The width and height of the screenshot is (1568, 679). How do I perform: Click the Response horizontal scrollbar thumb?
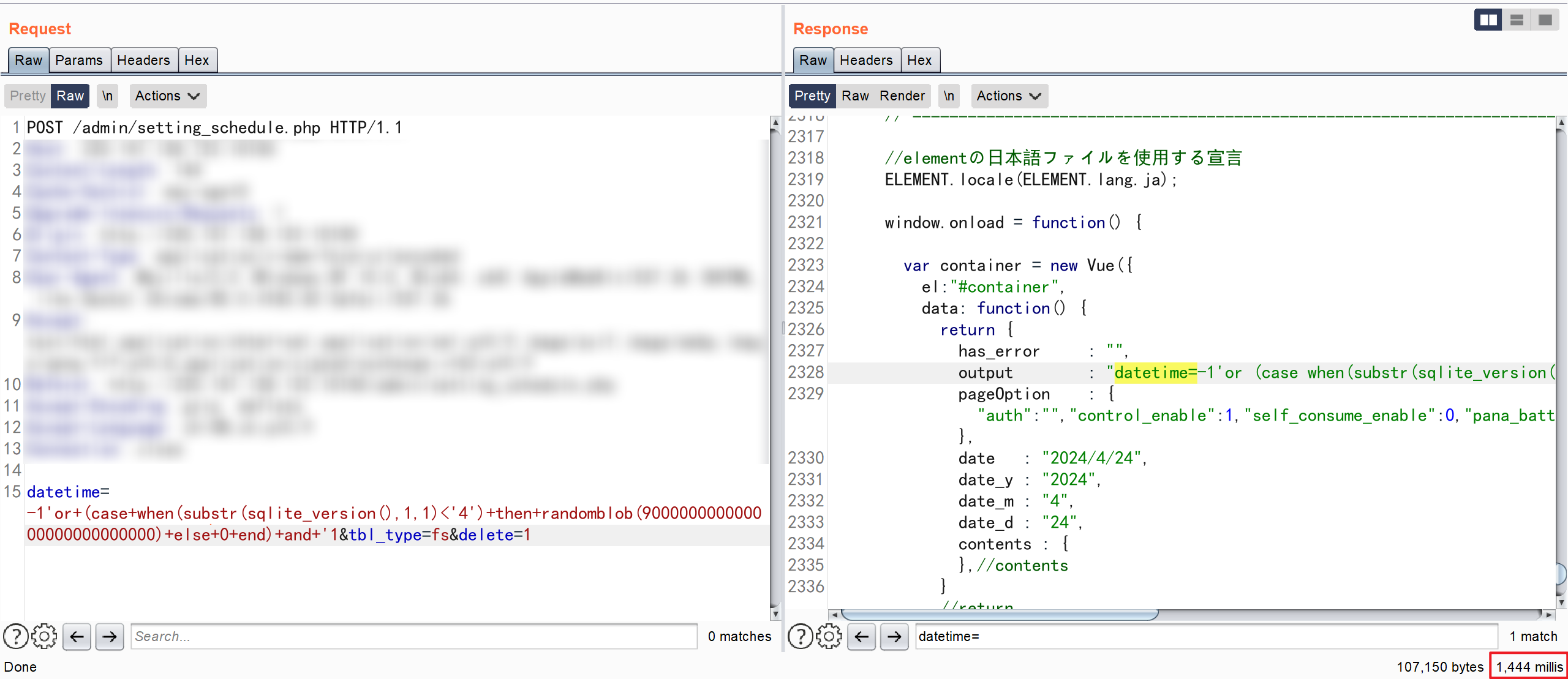coord(999,614)
